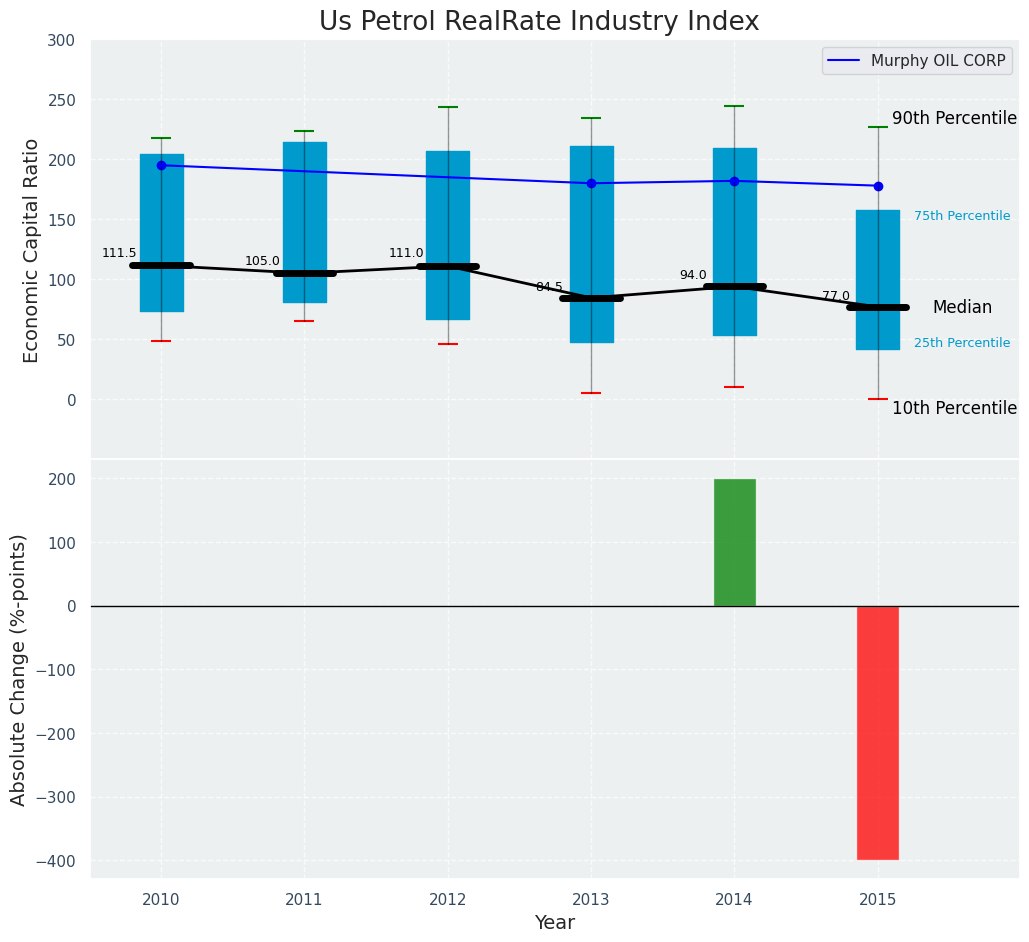
Task: Click the chart title Us Petrol RealRate
Action: pyautogui.click(x=539, y=21)
